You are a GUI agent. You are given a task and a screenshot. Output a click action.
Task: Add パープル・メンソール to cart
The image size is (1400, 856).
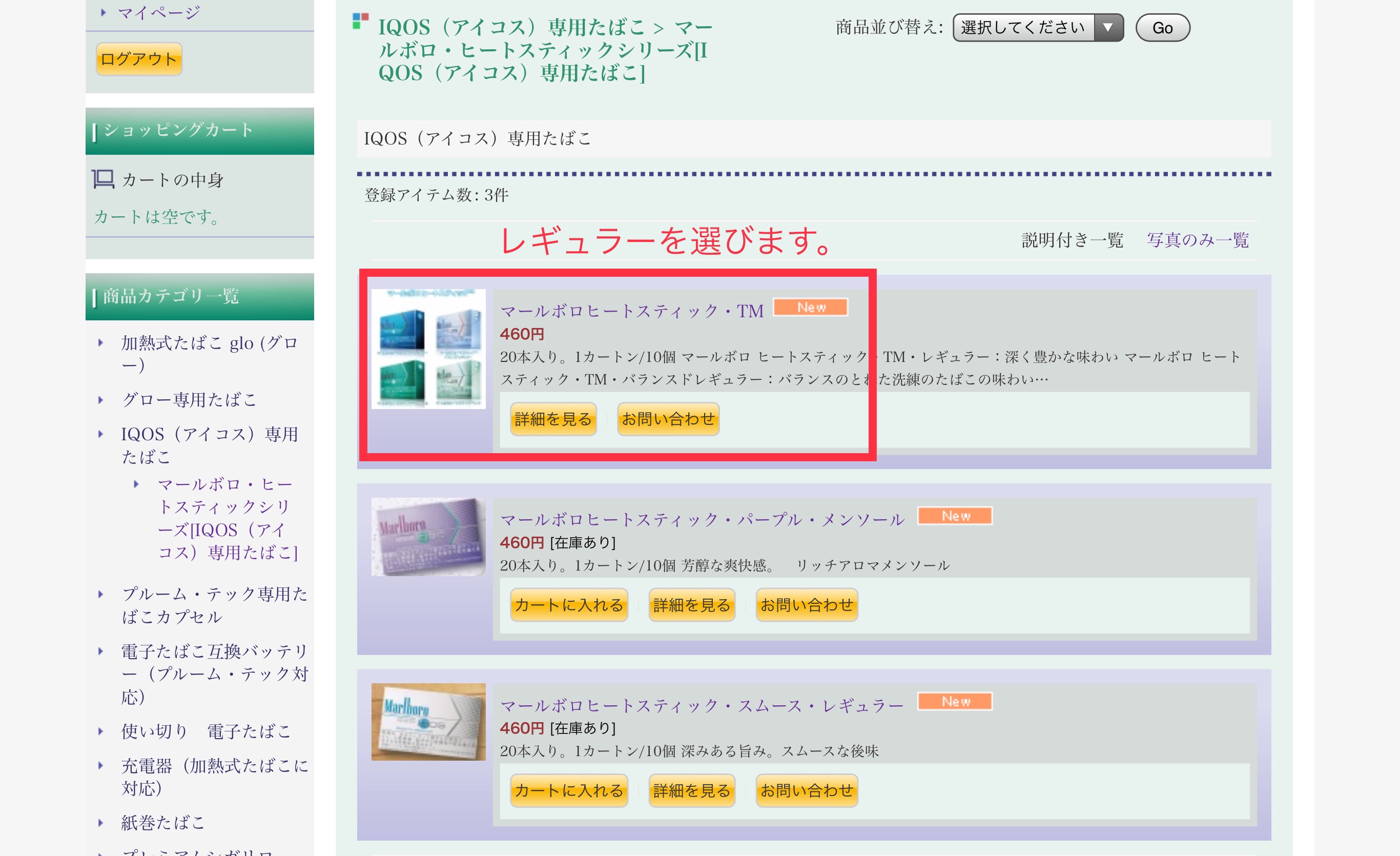[569, 605]
